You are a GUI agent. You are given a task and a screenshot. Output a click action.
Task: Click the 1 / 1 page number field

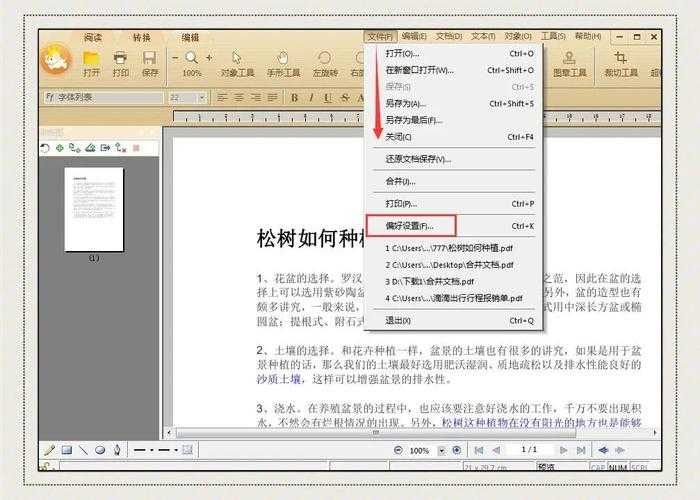tap(529, 450)
